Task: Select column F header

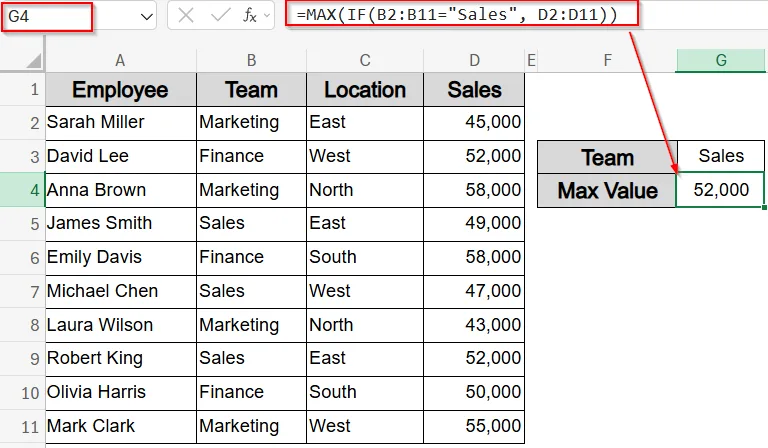Action: coord(607,60)
